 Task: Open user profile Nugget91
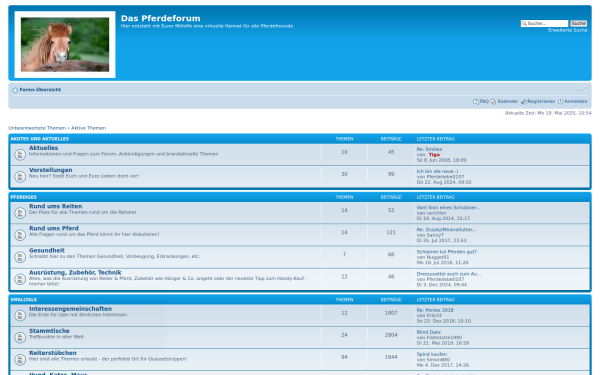(438, 257)
